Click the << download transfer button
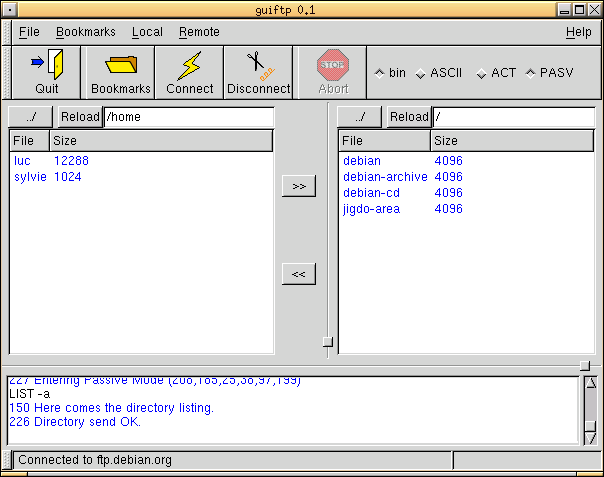The image size is (604, 477). [x=299, y=274]
